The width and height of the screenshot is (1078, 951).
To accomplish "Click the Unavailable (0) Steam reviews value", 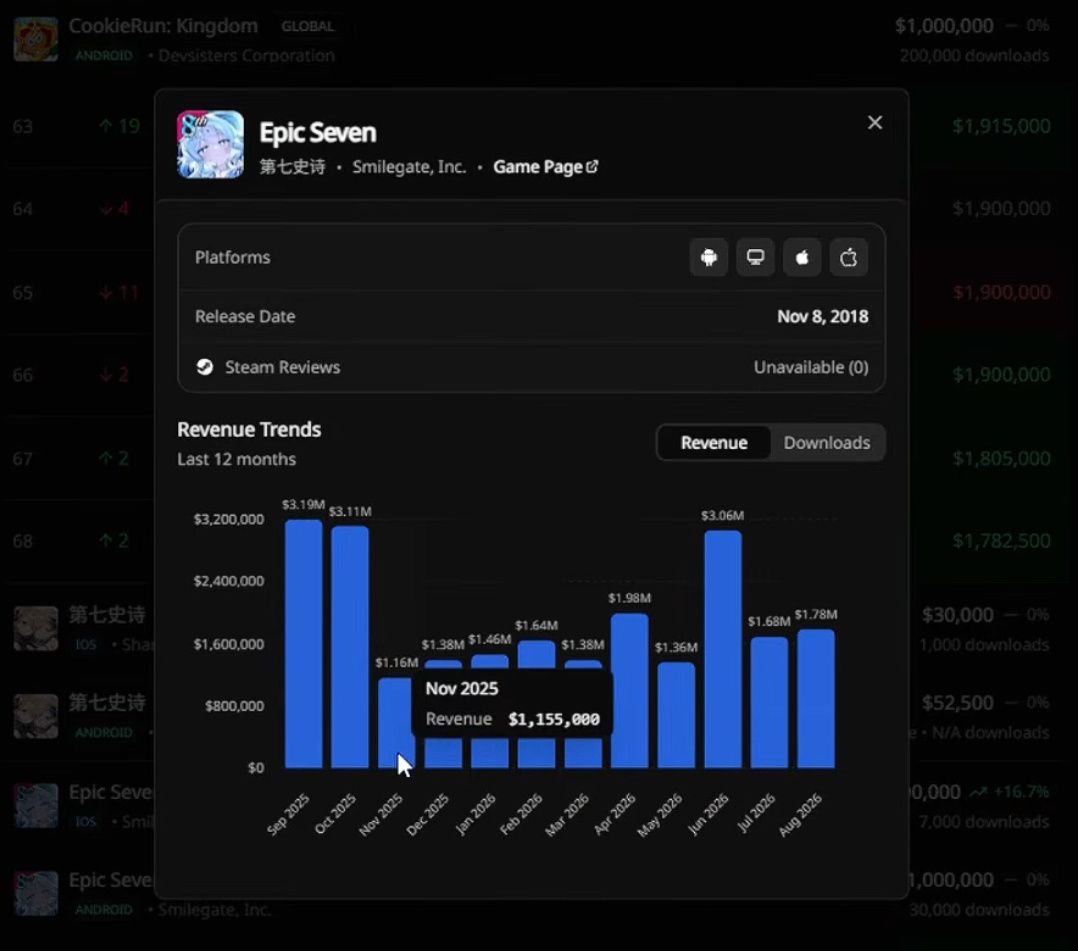I will point(811,367).
